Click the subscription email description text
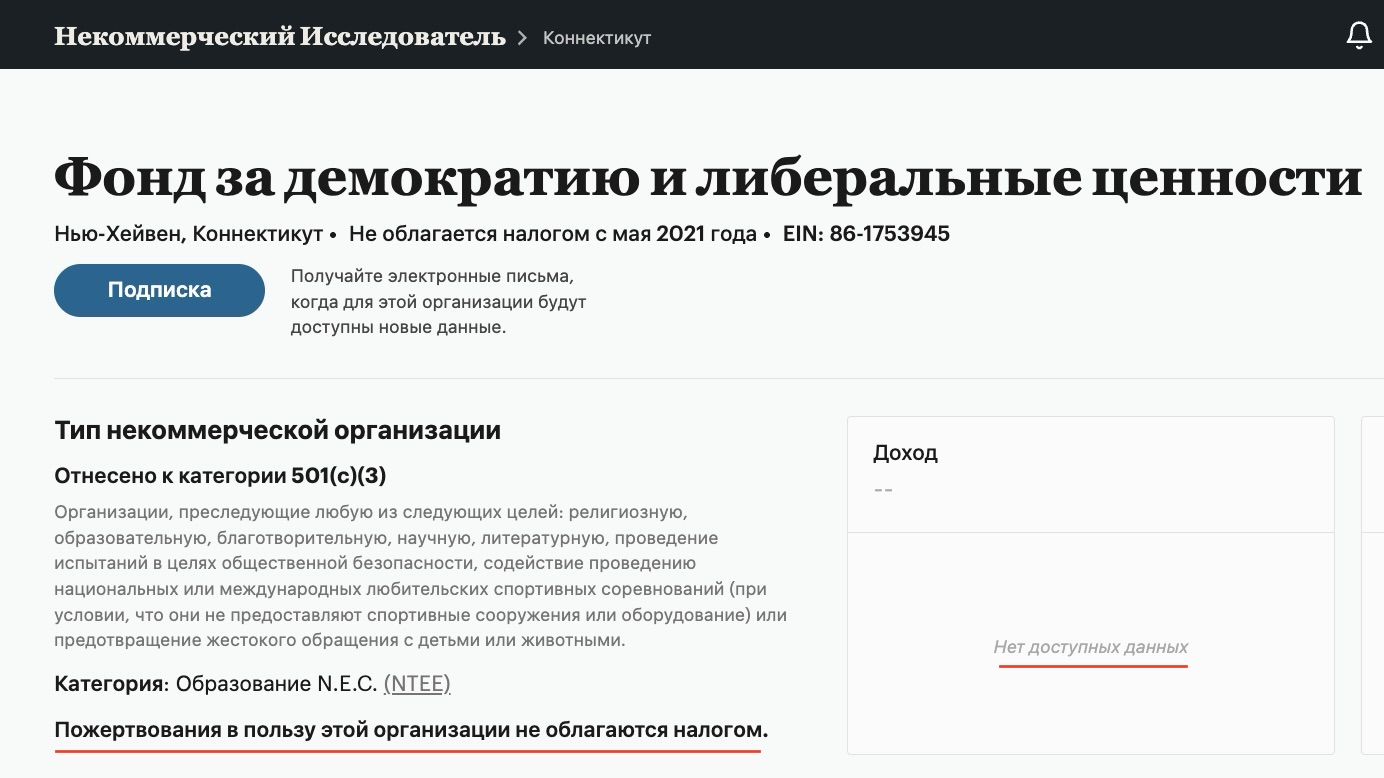The width and height of the screenshot is (1384, 778). [439, 301]
